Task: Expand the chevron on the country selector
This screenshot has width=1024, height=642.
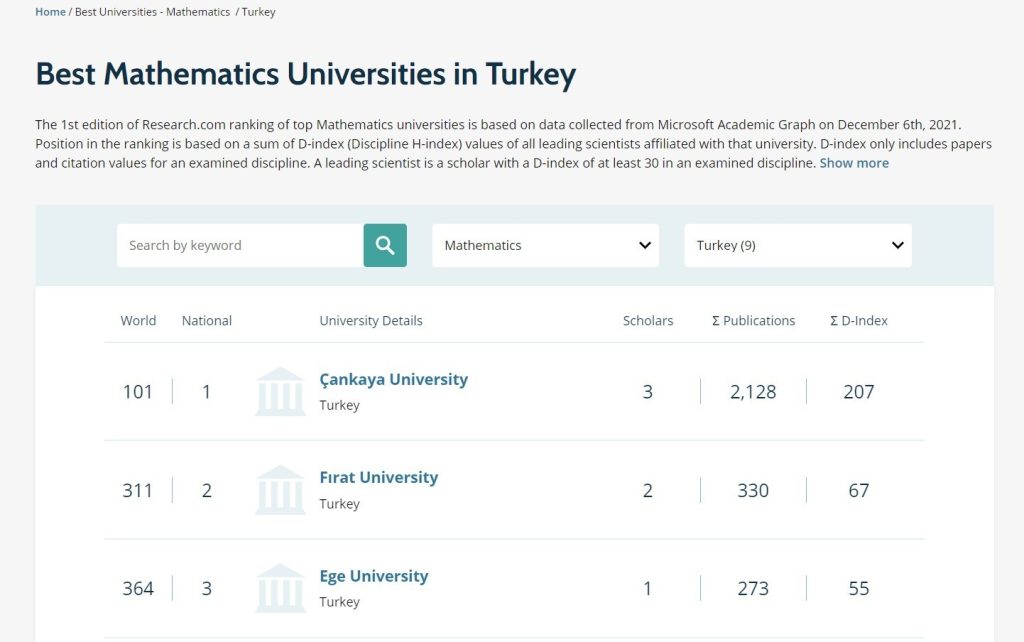Action: pos(895,245)
